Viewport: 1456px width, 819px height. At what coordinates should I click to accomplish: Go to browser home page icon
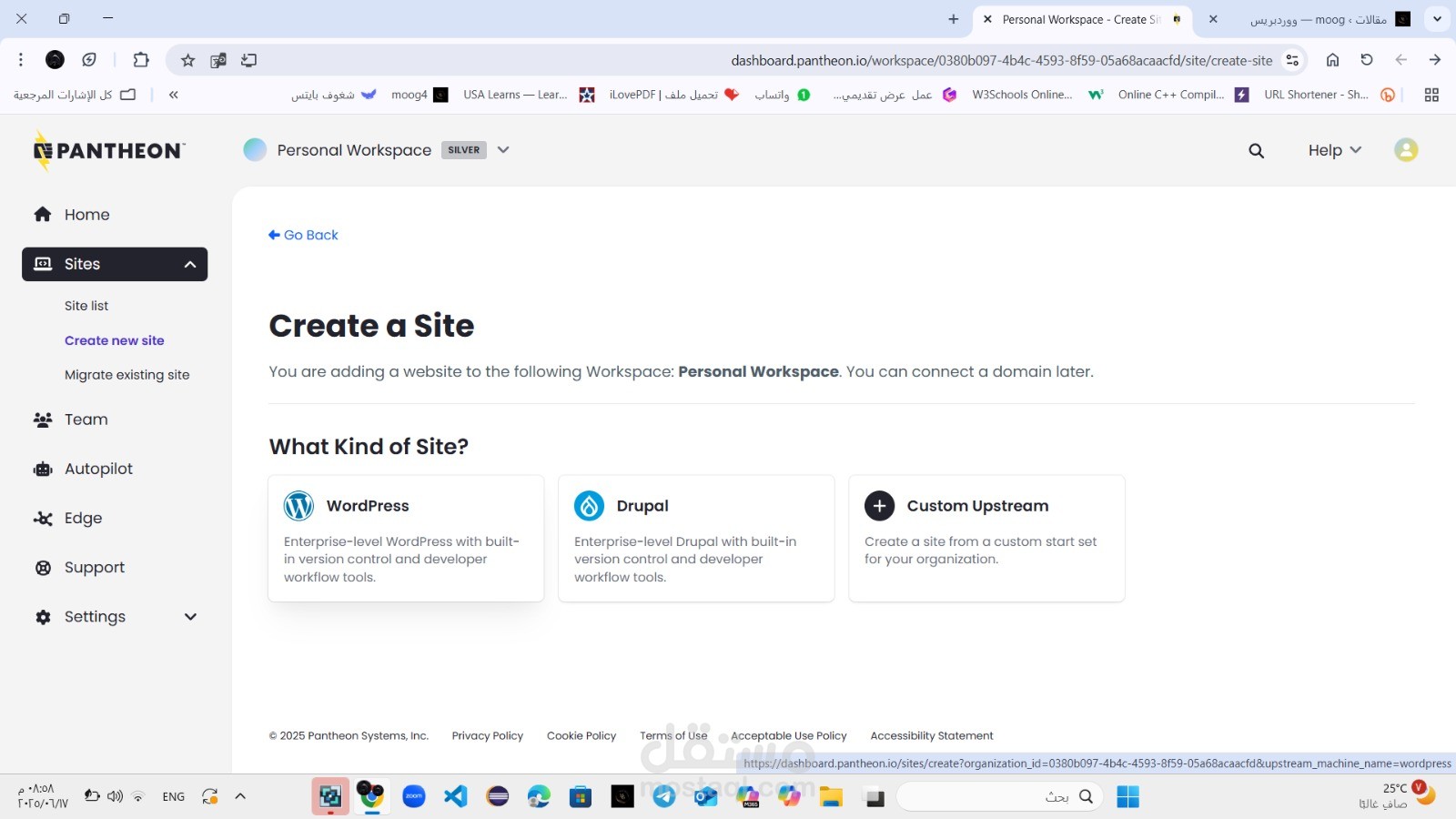click(x=1332, y=60)
